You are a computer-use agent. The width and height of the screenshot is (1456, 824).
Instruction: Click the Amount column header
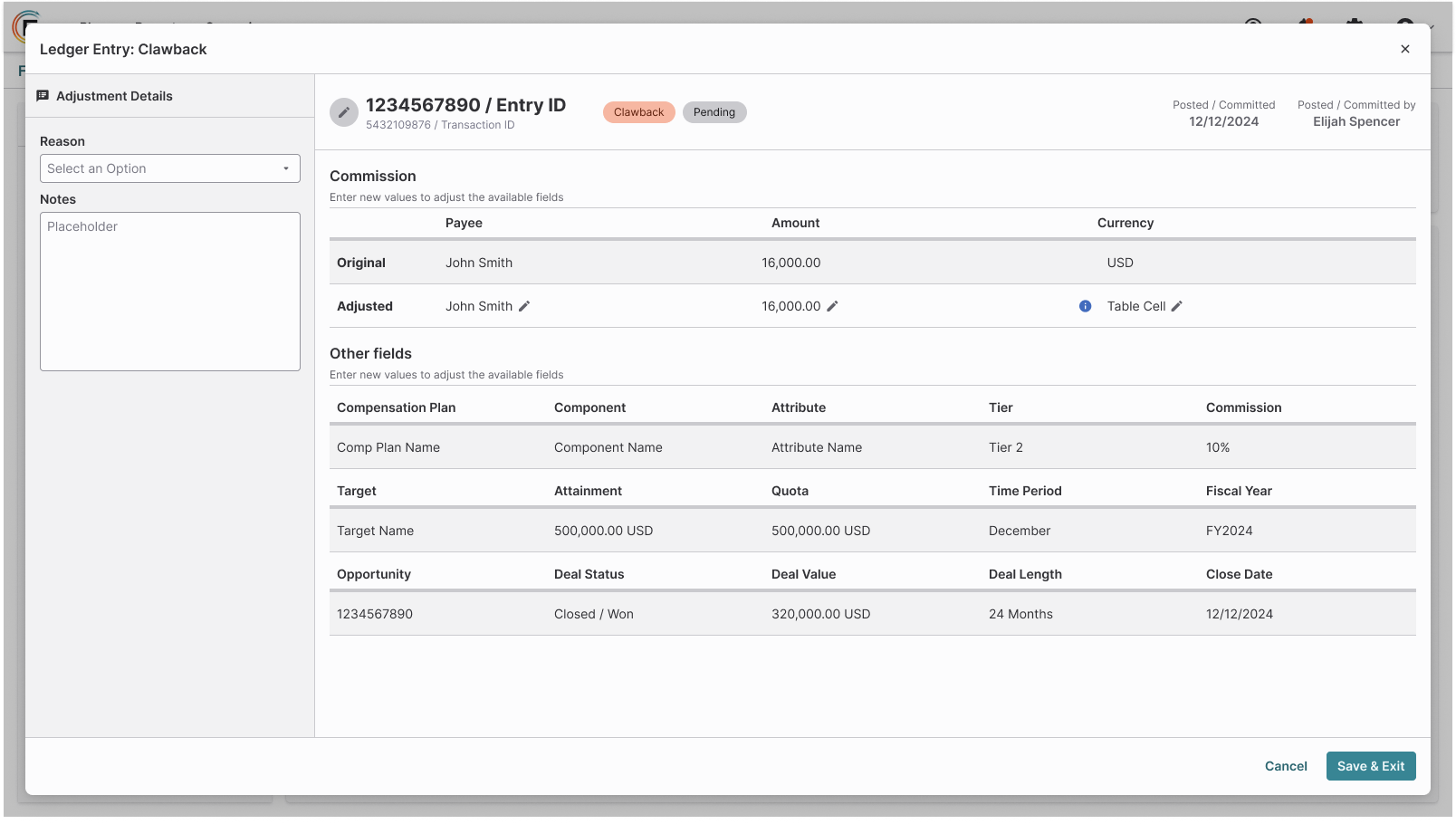(x=795, y=223)
